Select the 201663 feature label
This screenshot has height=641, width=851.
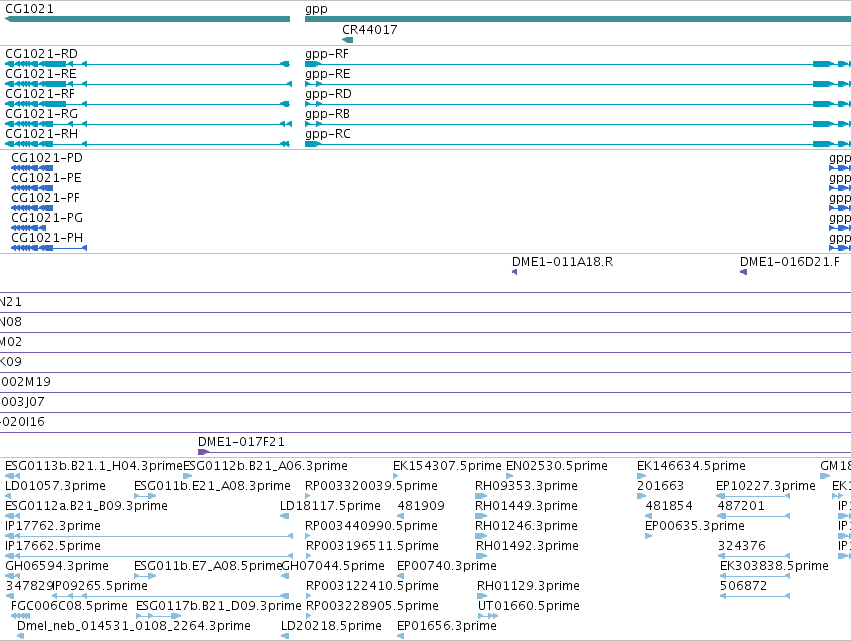pos(661,486)
